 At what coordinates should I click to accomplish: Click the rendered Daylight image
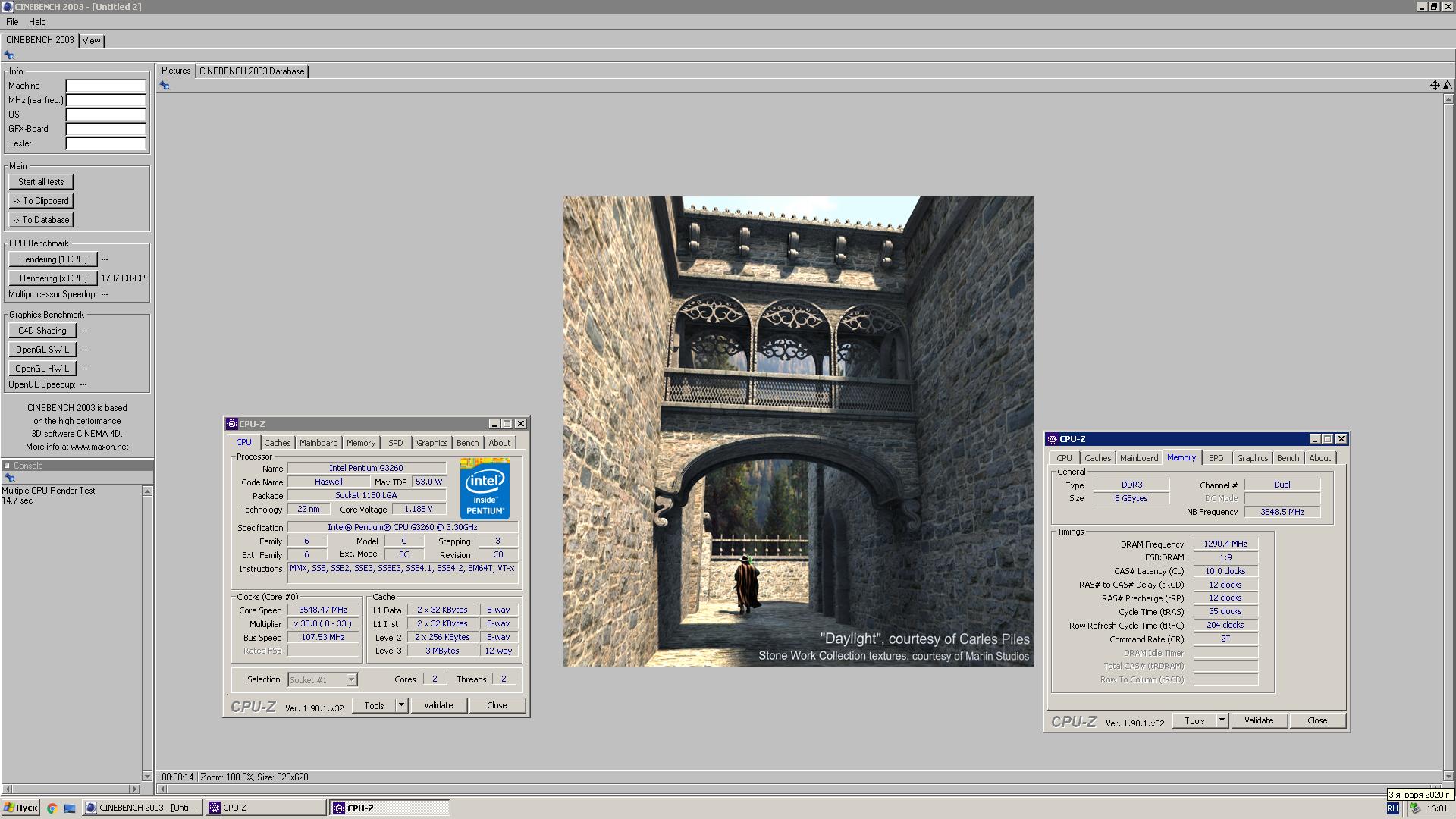click(x=798, y=431)
